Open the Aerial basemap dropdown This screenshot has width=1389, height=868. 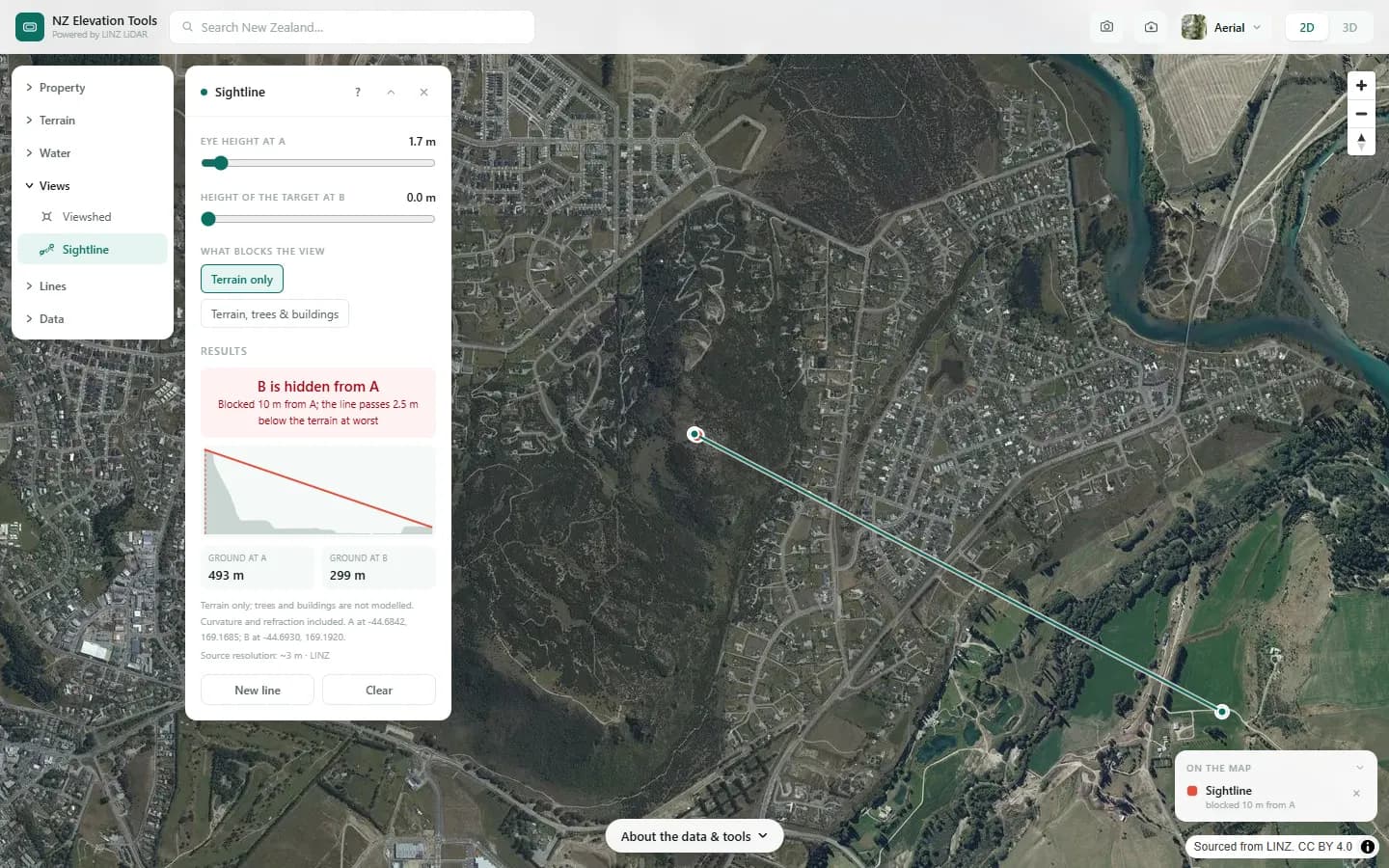coord(1222,27)
